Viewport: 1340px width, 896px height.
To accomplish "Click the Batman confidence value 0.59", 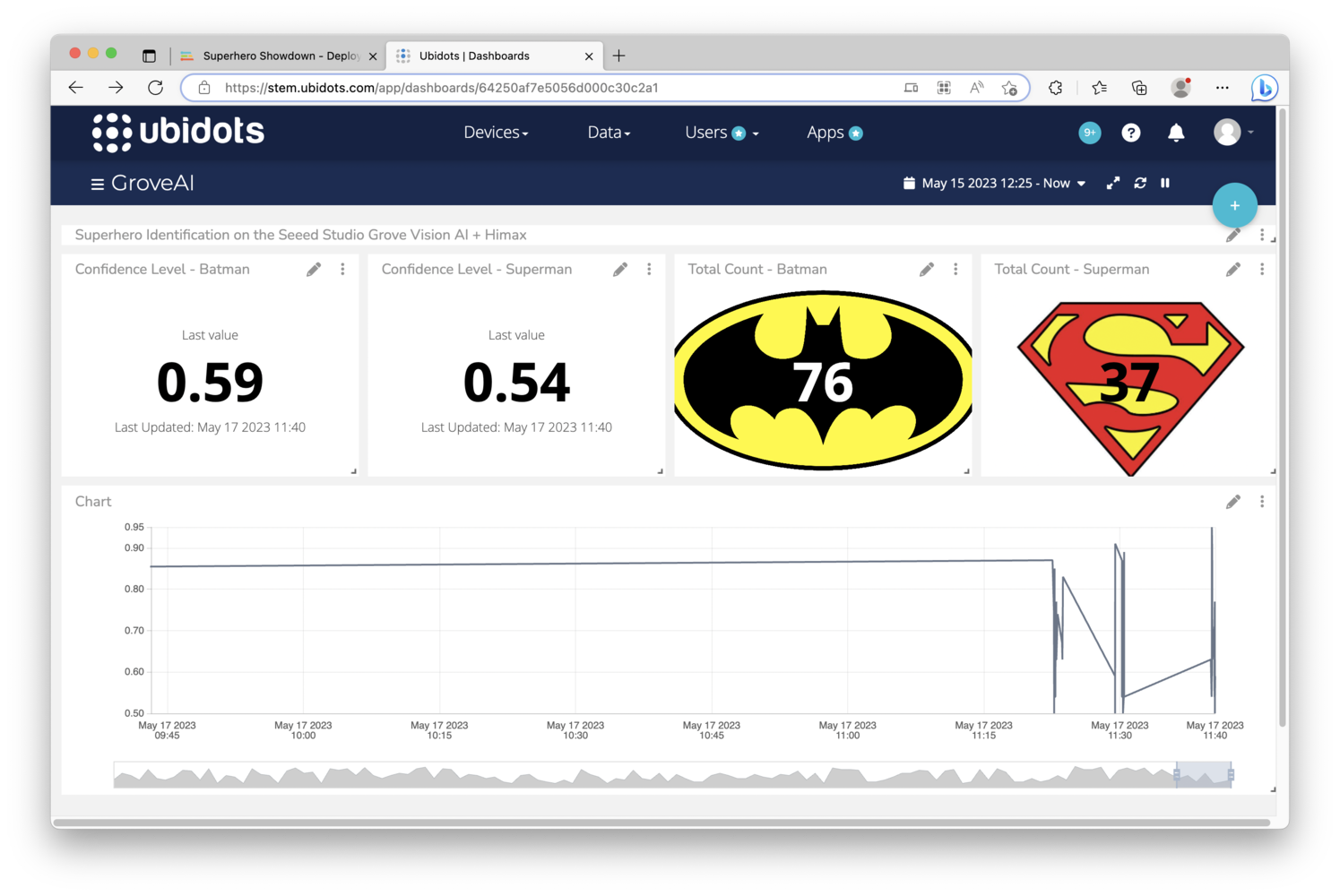I will (210, 383).
